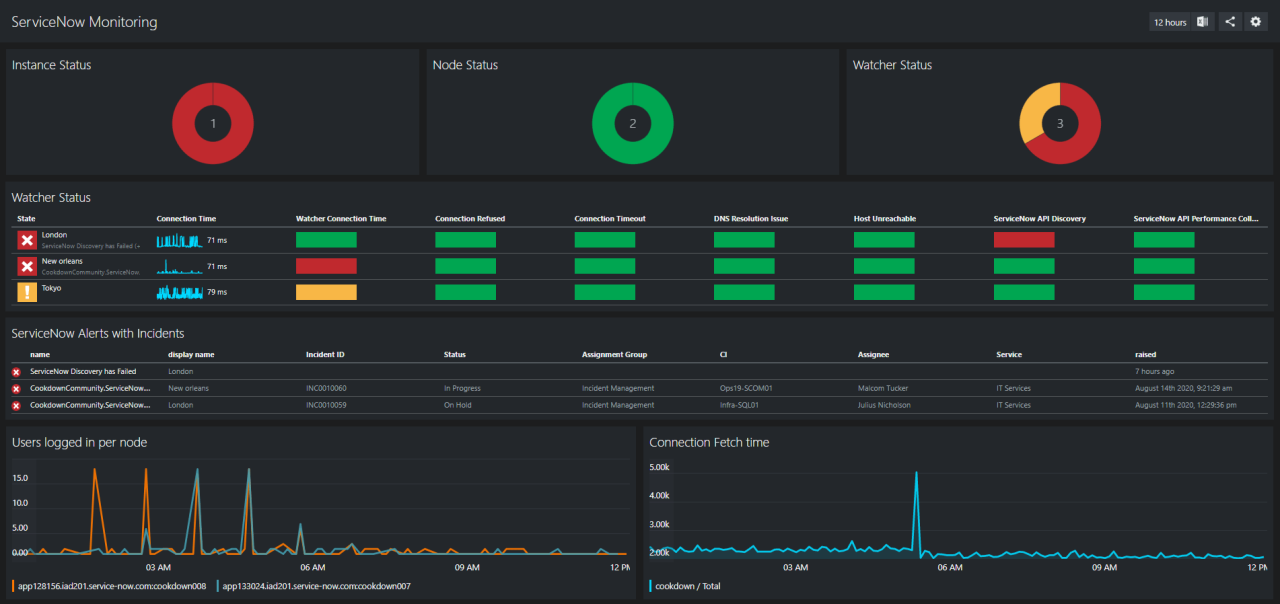The width and height of the screenshot is (1280, 604).
Task: Click the On Hold status cell
Action: (457, 405)
